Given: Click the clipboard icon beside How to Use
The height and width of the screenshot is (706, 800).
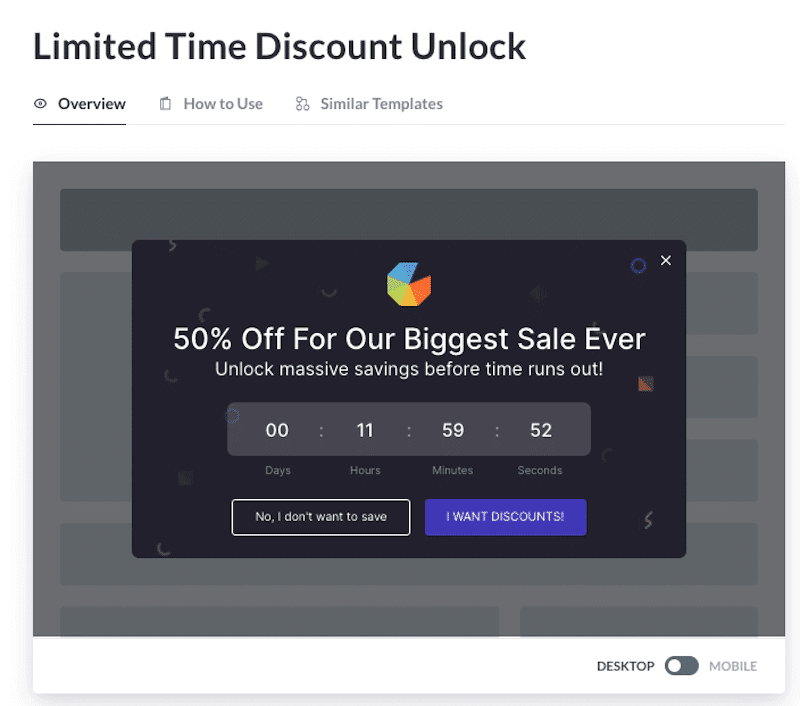Looking at the screenshot, I should coord(166,104).
